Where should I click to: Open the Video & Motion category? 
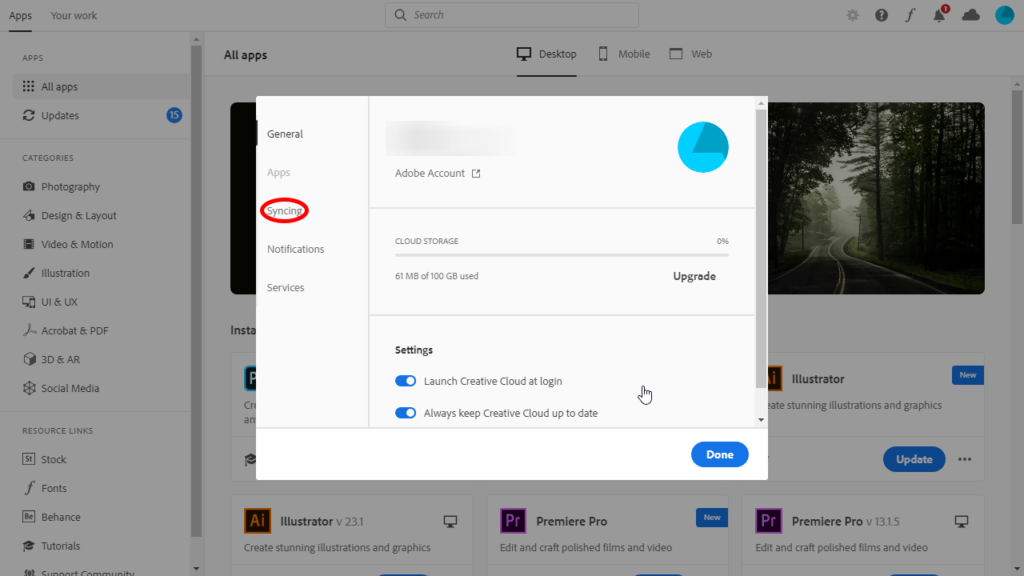coord(68,244)
